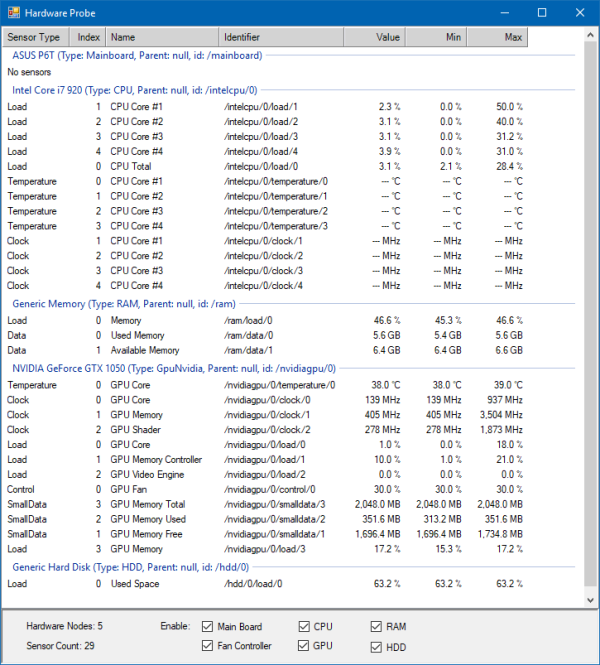
Task: Click the /hdd/0/load/0 identifier
Action: point(253,584)
